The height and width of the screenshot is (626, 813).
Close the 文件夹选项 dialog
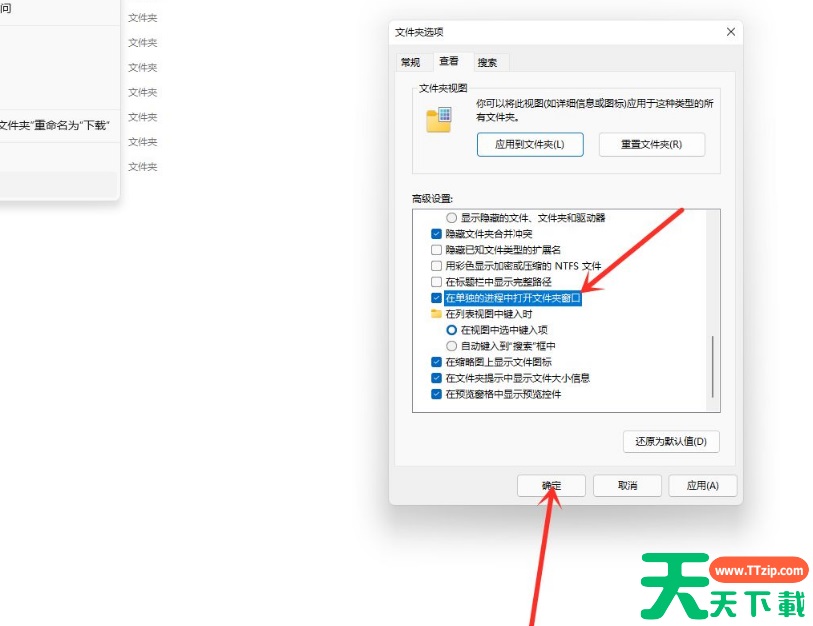click(731, 32)
